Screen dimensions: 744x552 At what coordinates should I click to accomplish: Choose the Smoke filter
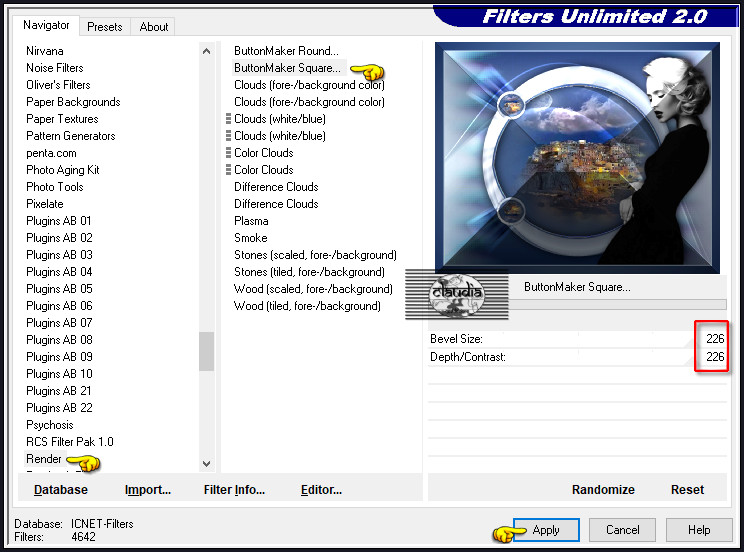tap(251, 238)
